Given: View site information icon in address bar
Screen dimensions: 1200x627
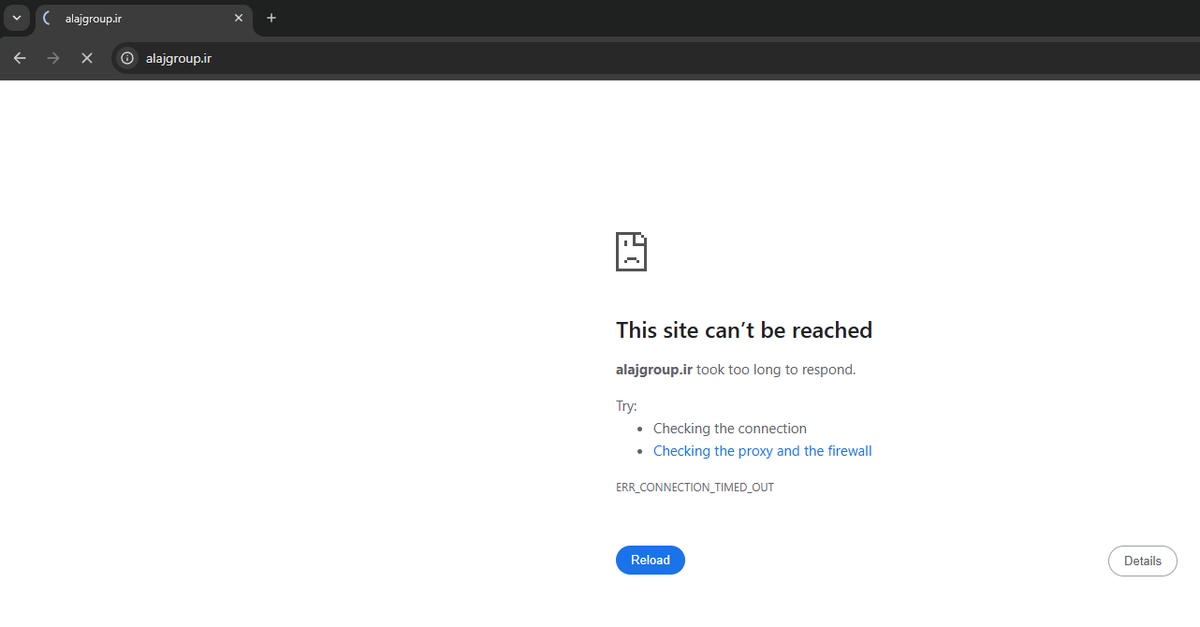Looking at the screenshot, I should coord(127,58).
